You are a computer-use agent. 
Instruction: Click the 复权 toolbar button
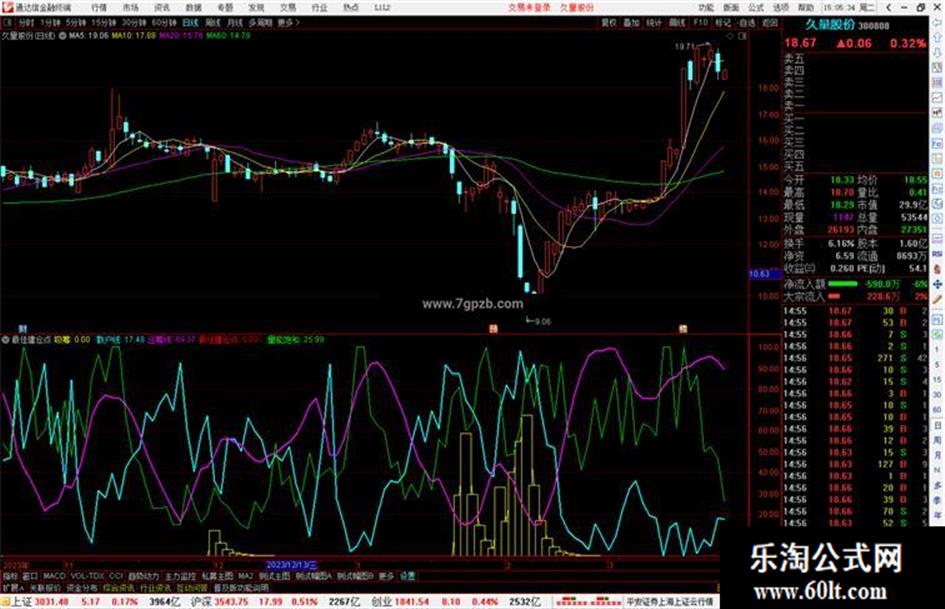point(609,22)
